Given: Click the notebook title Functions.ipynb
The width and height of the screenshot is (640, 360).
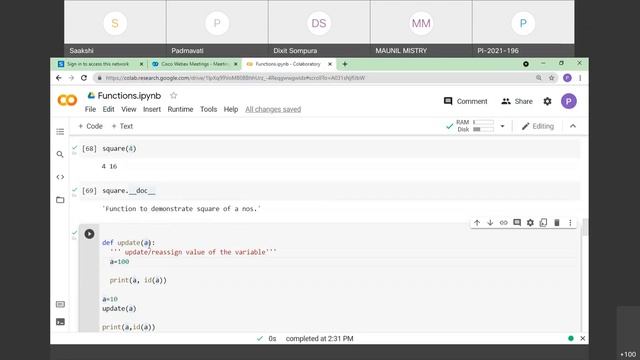Looking at the screenshot, I should pos(129,96).
